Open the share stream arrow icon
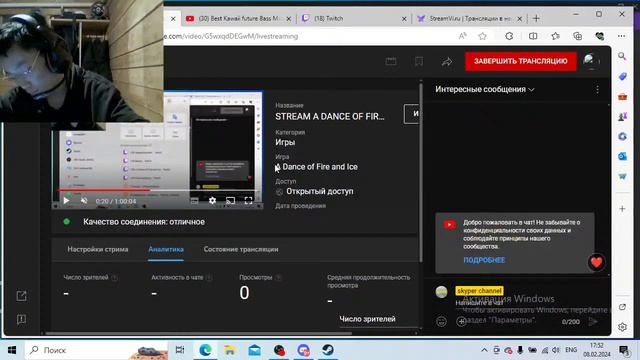This screenshot has height=360, width=640. [x=447, y=62]
